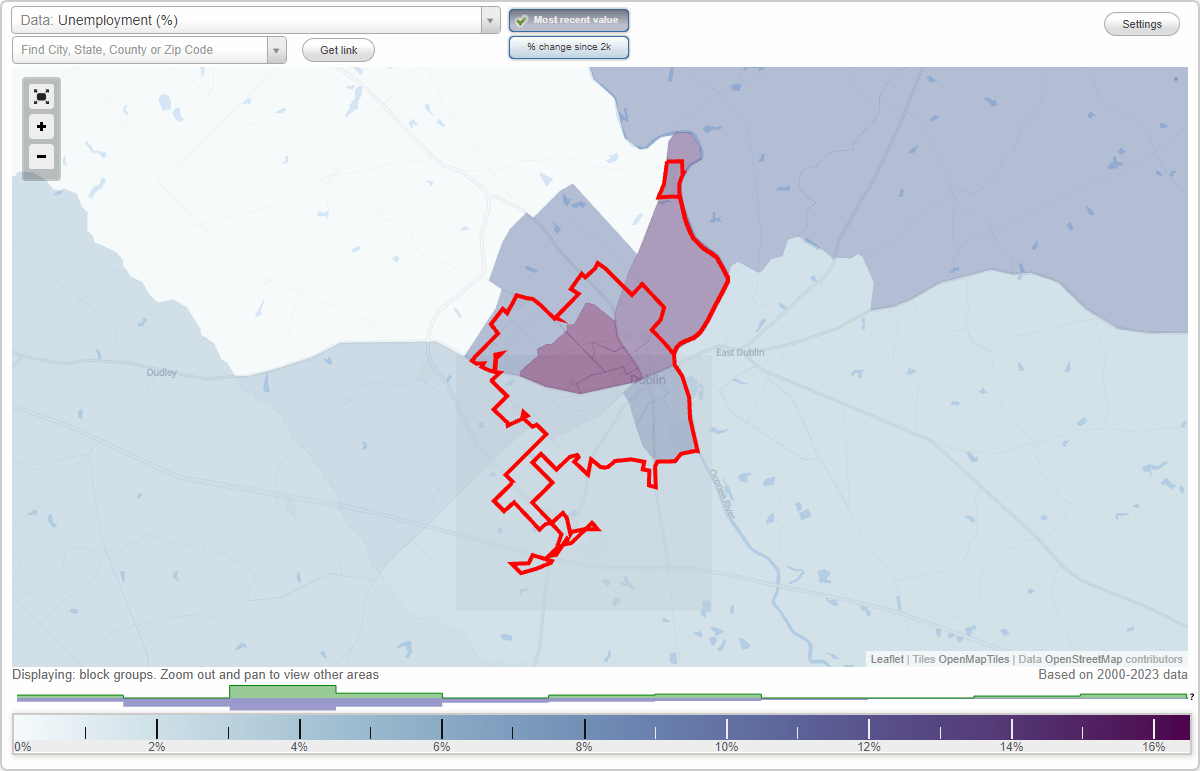The height and width of the screenshot is (771, 1200).
Task: Open the location search dropdown arrow
Action: pyautogui.click(x=277, y=49)
